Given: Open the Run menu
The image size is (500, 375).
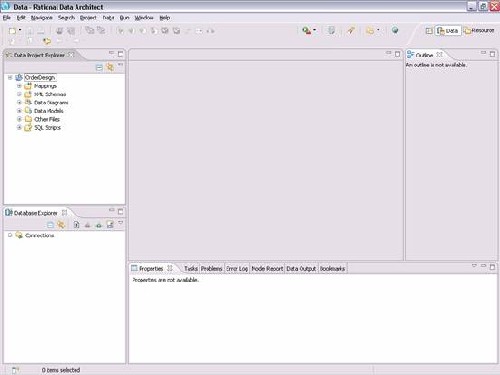Looking at the screenshot, I should [124, 18].
